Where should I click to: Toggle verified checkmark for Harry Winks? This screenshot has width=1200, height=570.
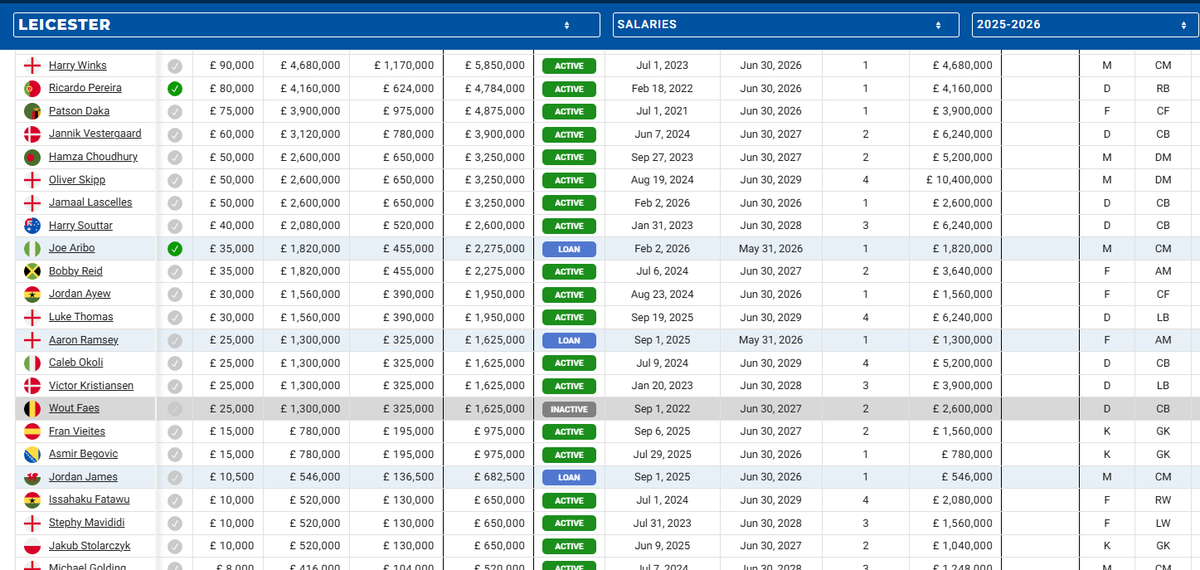click(x=175, y=65)
